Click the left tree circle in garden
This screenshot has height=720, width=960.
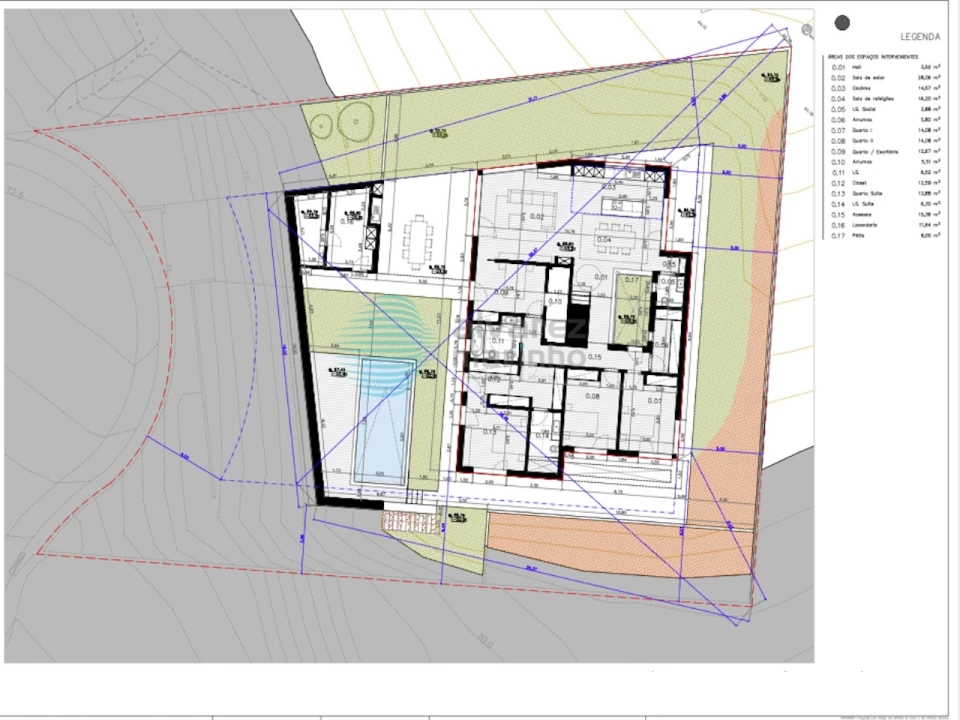pyautogui.click(x=321, y=125)
